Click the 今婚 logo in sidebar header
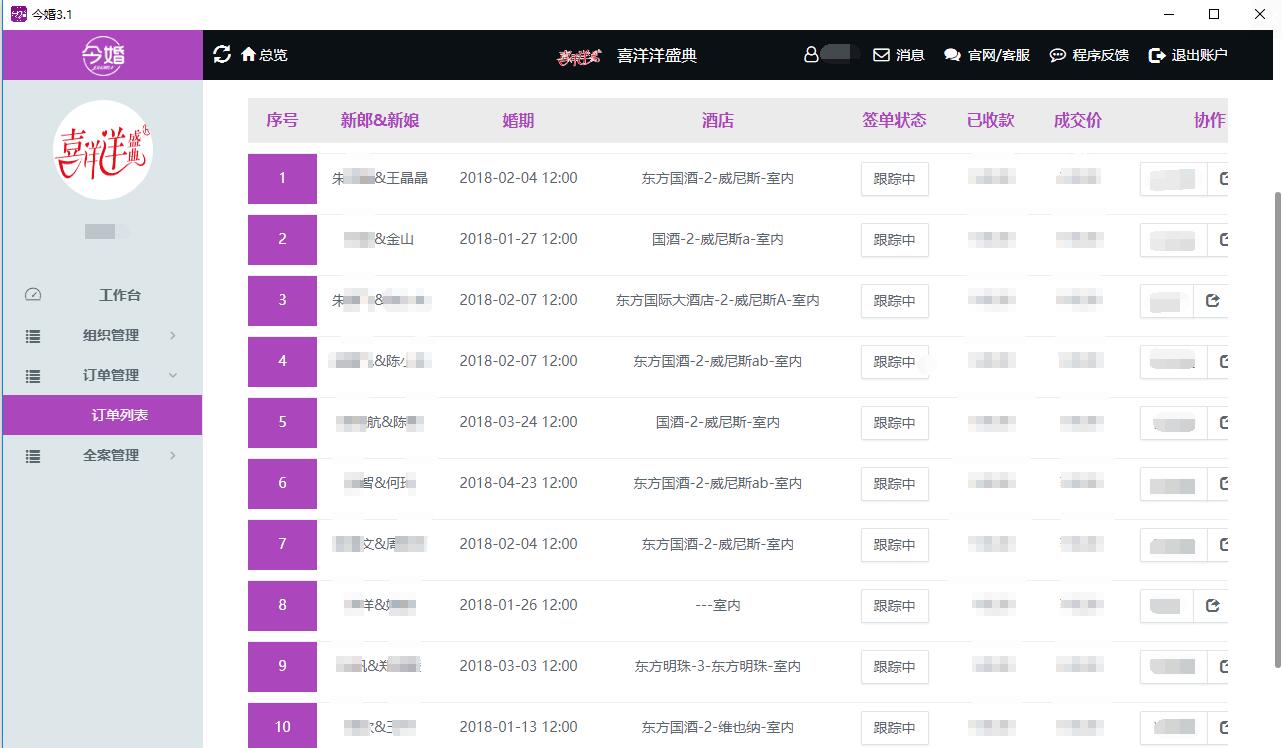The image size is (1282, 748). point(103,55)
